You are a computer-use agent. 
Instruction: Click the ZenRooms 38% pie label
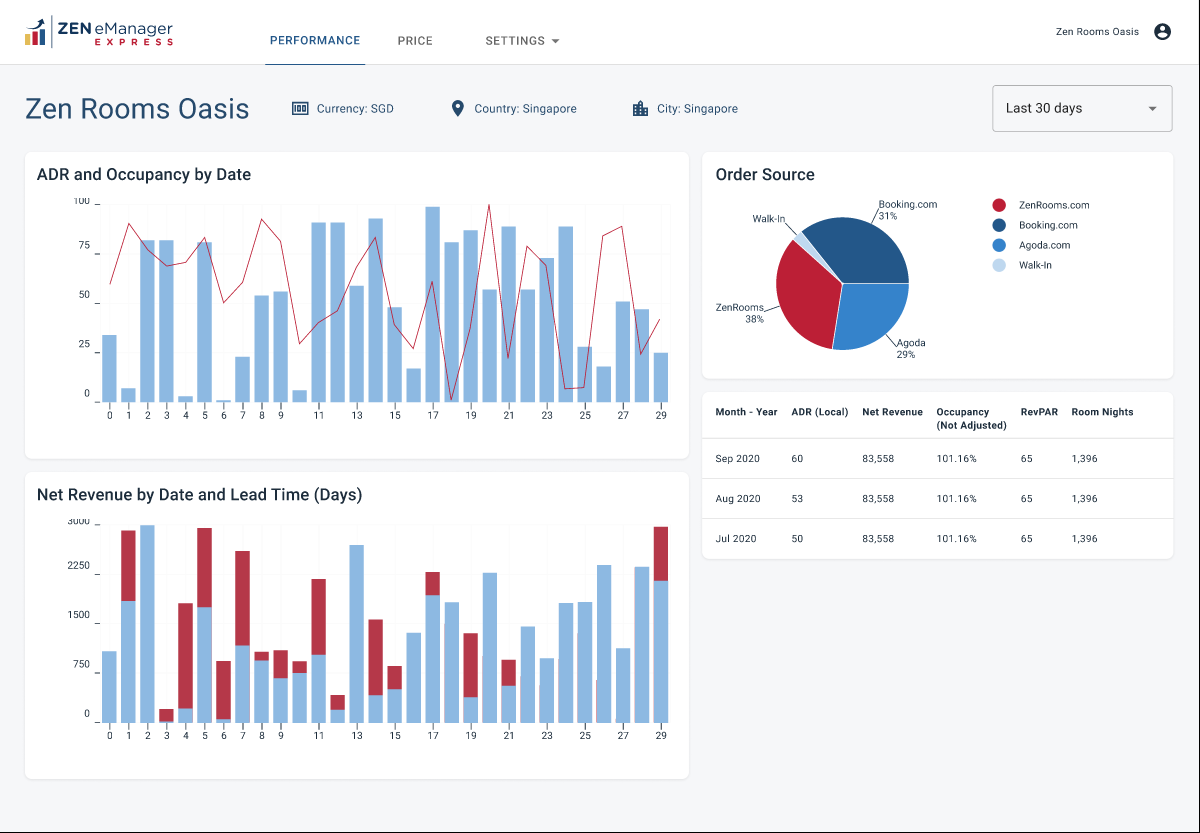click(742, 313)
